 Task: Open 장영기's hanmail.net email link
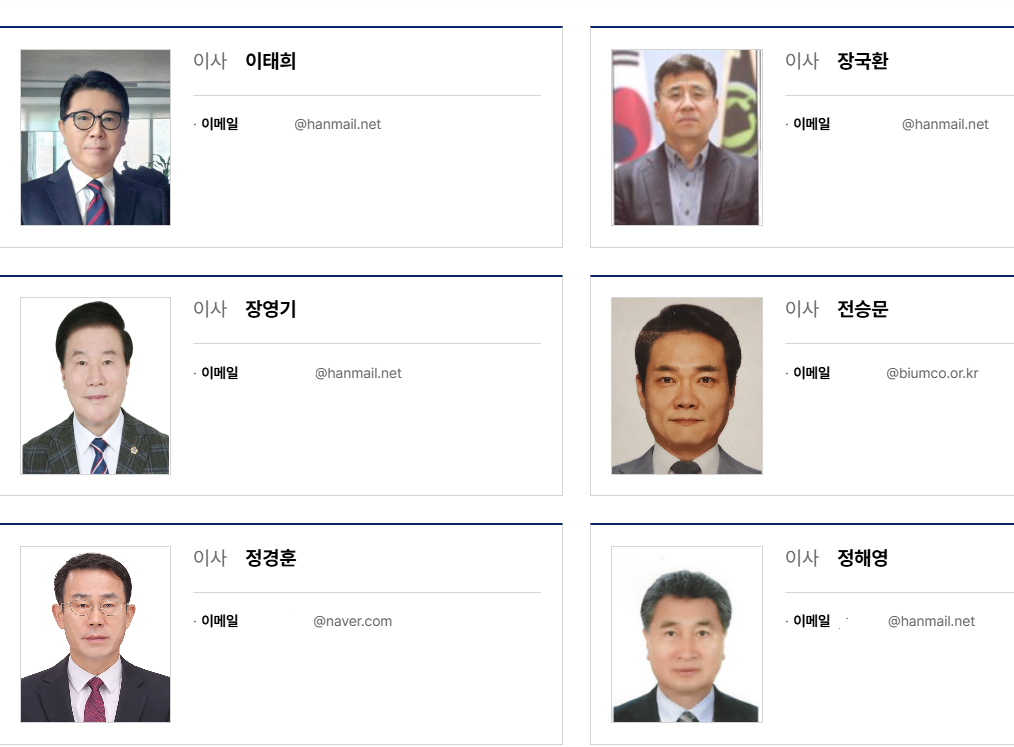tap(358, 373)
